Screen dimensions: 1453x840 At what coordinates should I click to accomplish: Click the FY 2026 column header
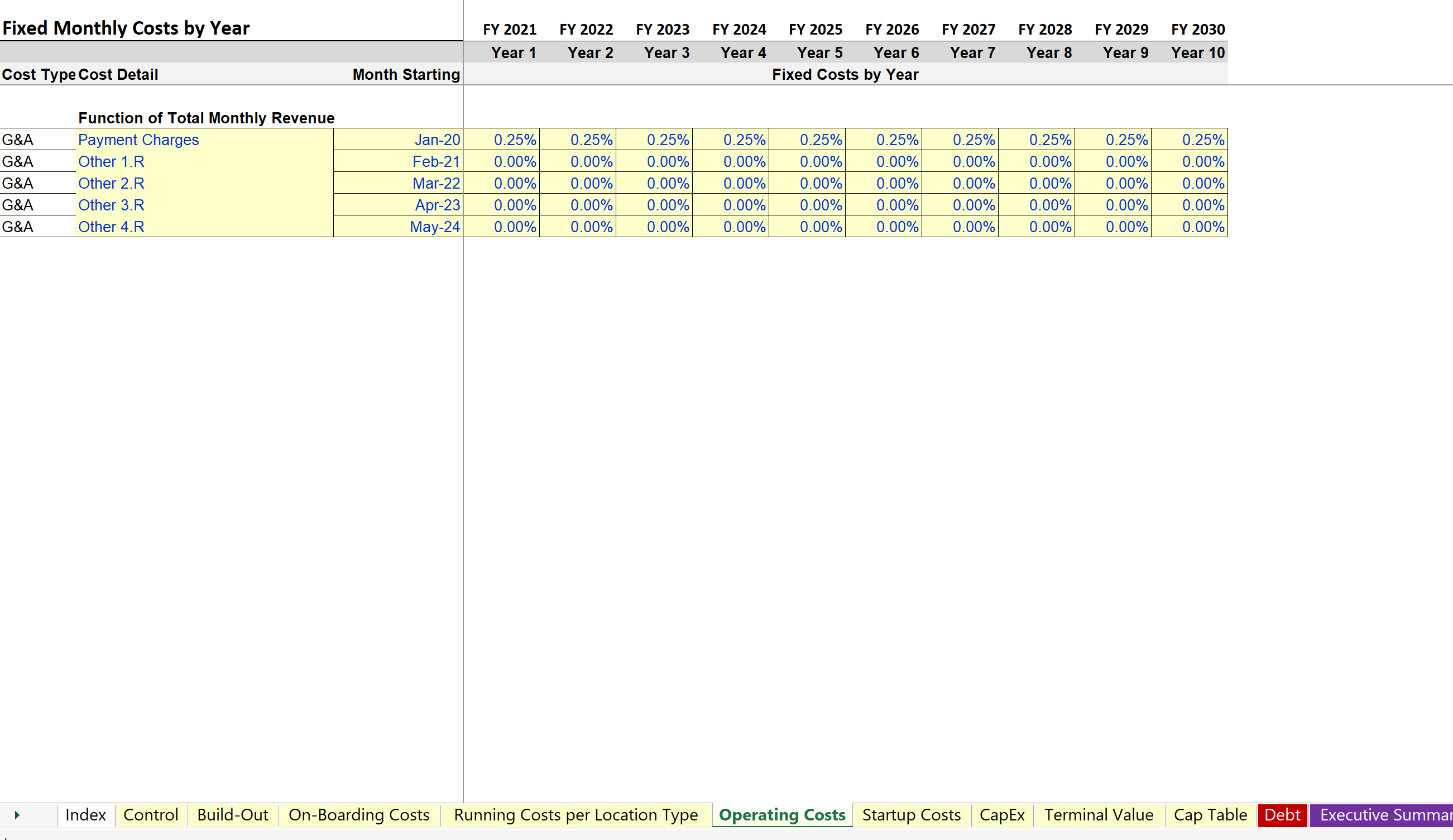pyautogui.click(x=892, y=30)
